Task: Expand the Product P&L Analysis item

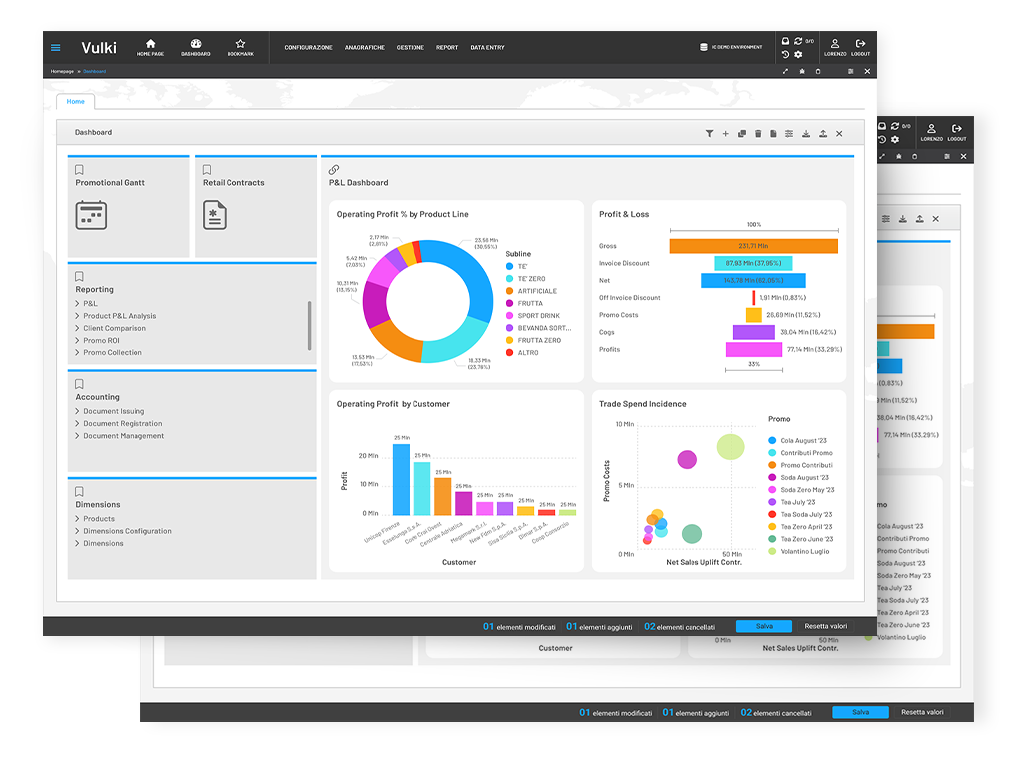Action: (119, 316)
